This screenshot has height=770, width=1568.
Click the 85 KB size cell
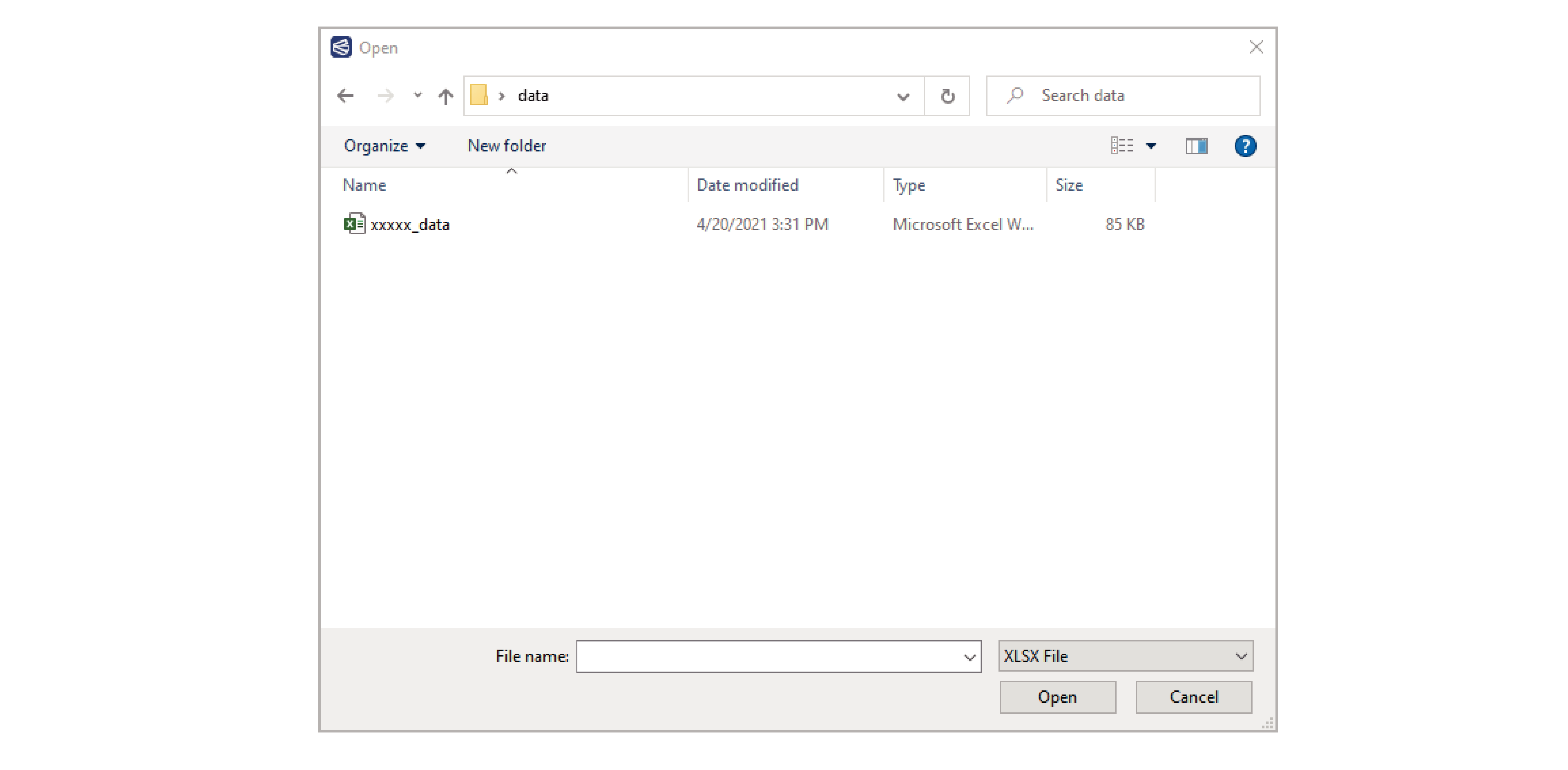[x=1125, y=225]
